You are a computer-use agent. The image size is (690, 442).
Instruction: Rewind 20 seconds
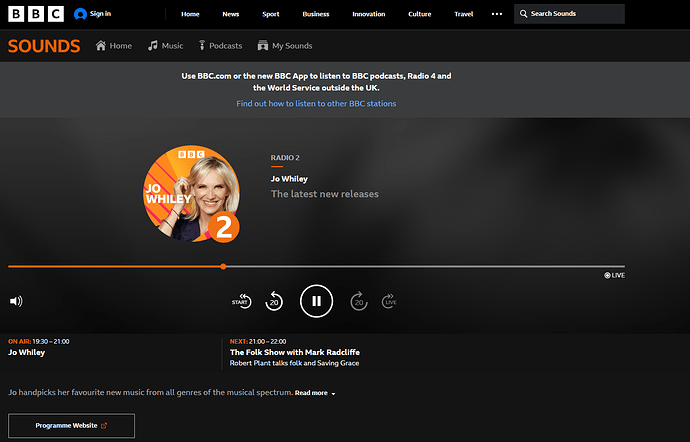point(274,302)
